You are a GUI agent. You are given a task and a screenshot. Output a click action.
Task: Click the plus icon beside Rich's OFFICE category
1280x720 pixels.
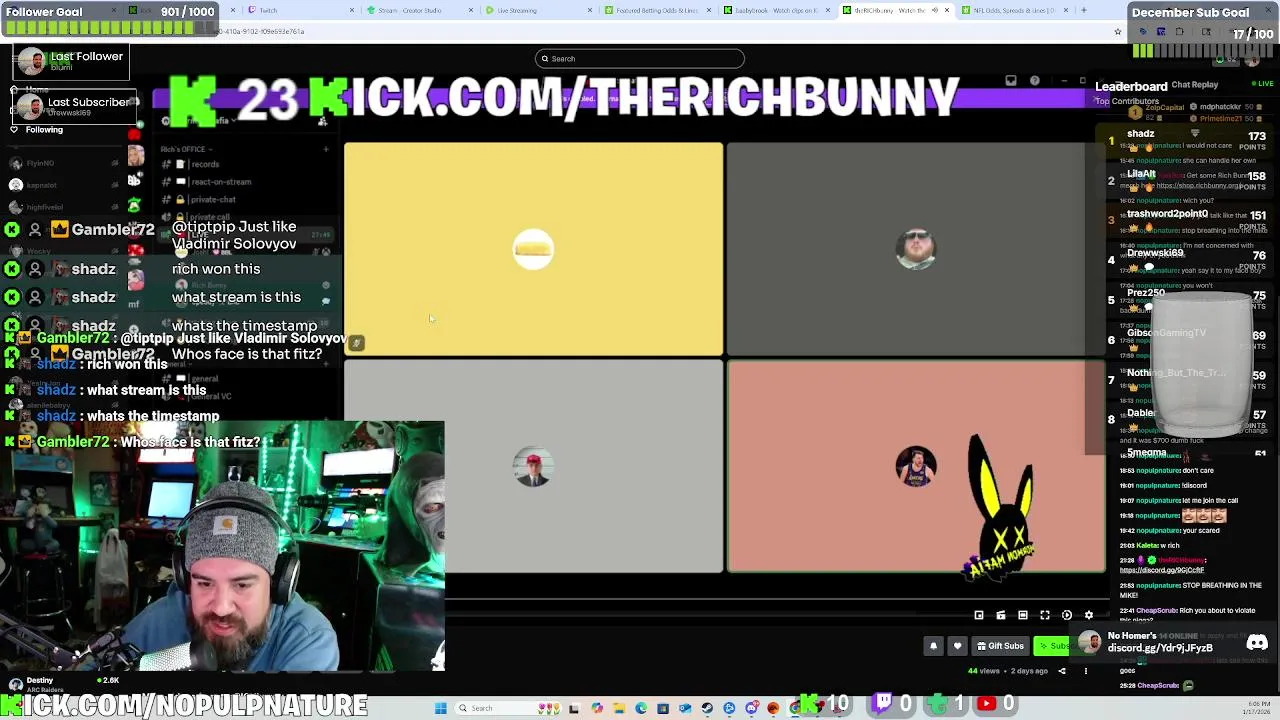(x=325, y=149)
